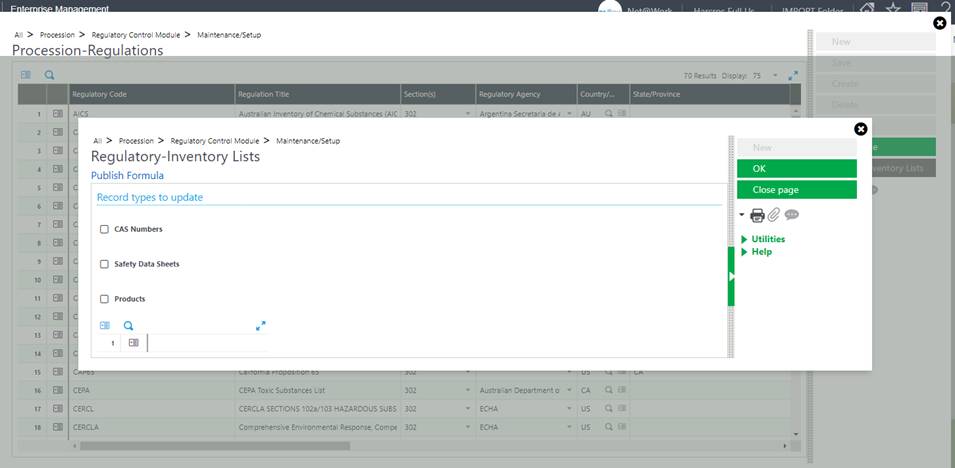The image size is (955, 468).
Task: Select Regulatory Control Module breadcrumb in dialog
Action: click(x=214, y=141)
